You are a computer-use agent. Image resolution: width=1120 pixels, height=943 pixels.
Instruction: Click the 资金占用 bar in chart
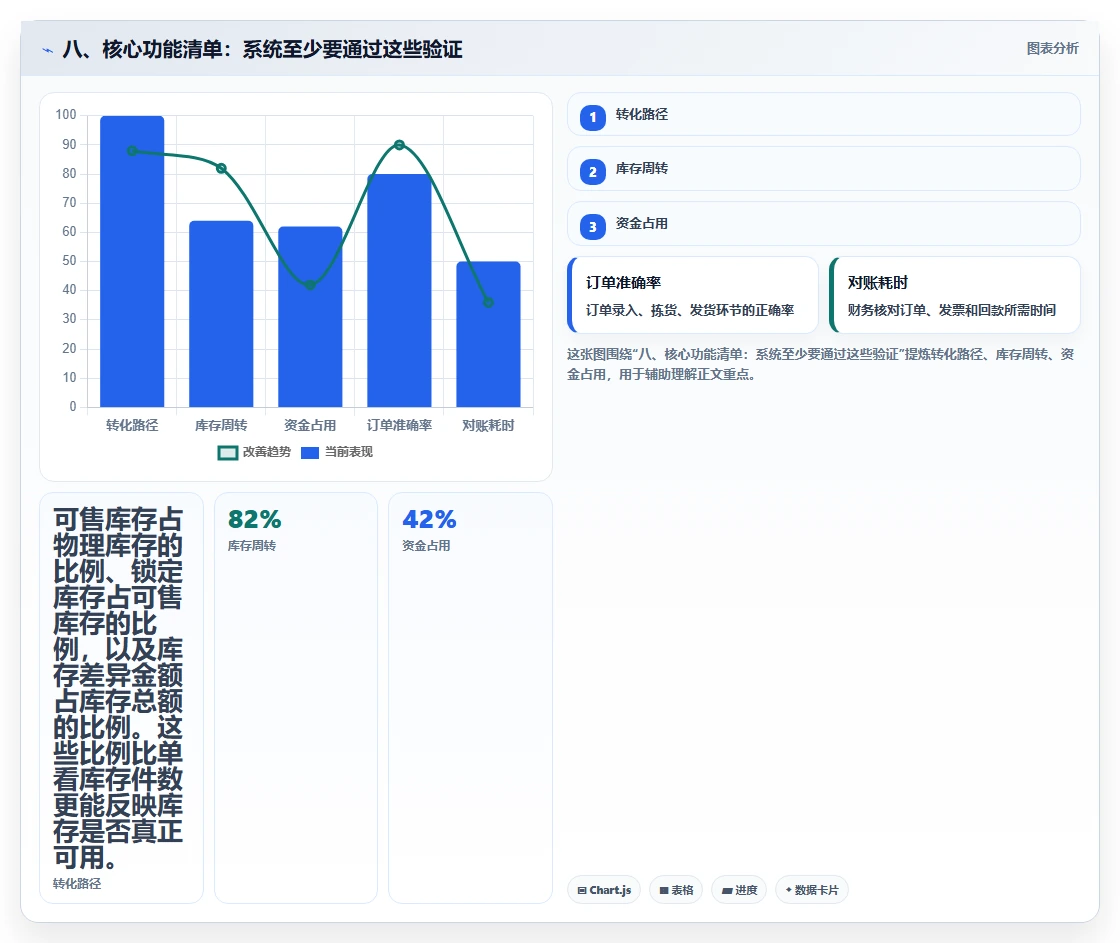pyautogui.click(x=310, y=317)
